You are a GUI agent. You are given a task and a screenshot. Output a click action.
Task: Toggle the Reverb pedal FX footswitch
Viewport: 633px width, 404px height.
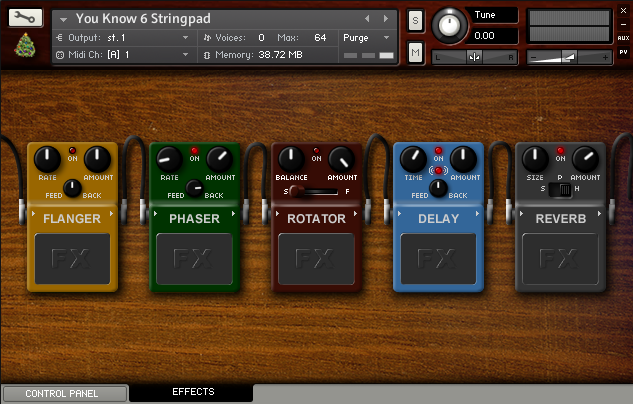click(560, 260)
